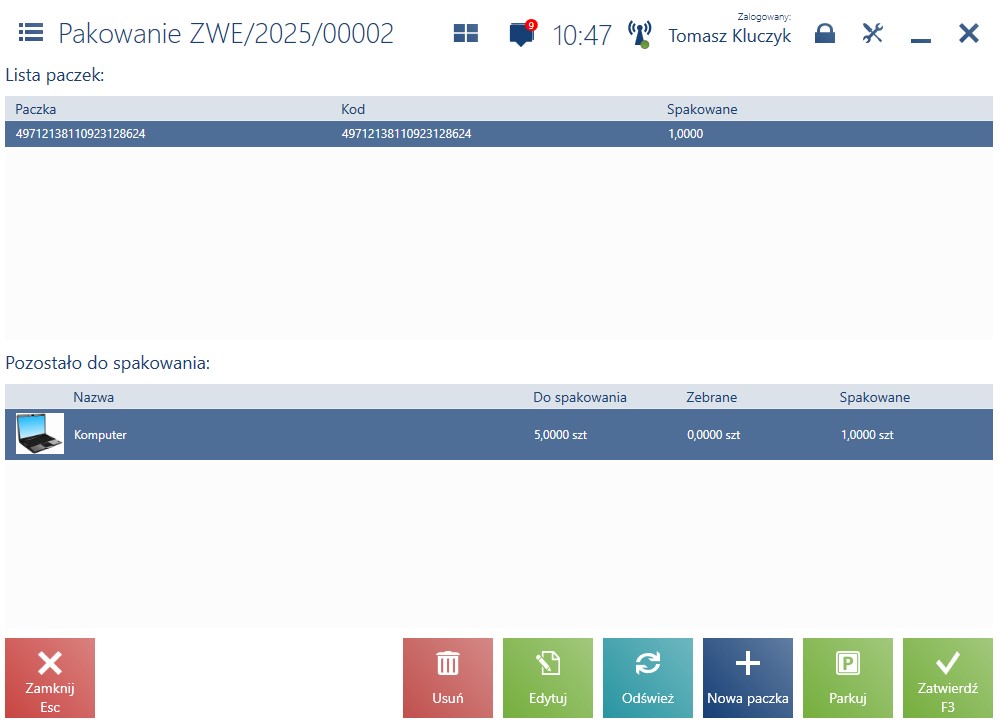Click the Edytuj edit button

point(548,678)
